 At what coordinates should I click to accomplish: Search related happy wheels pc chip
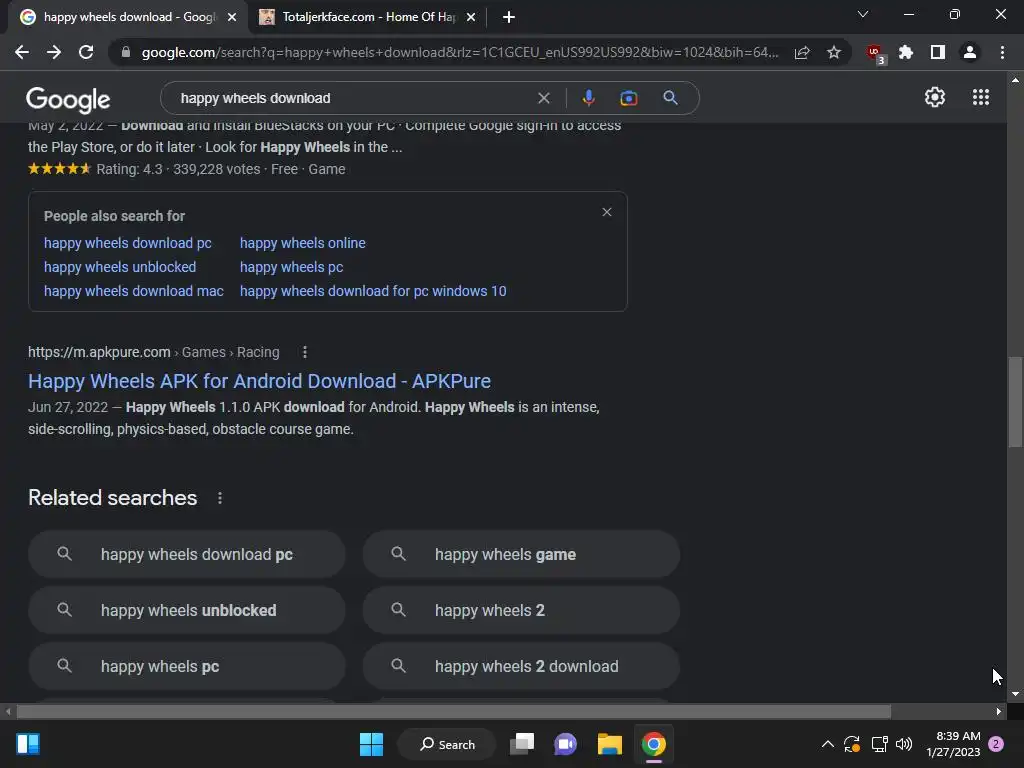point(187,667)
